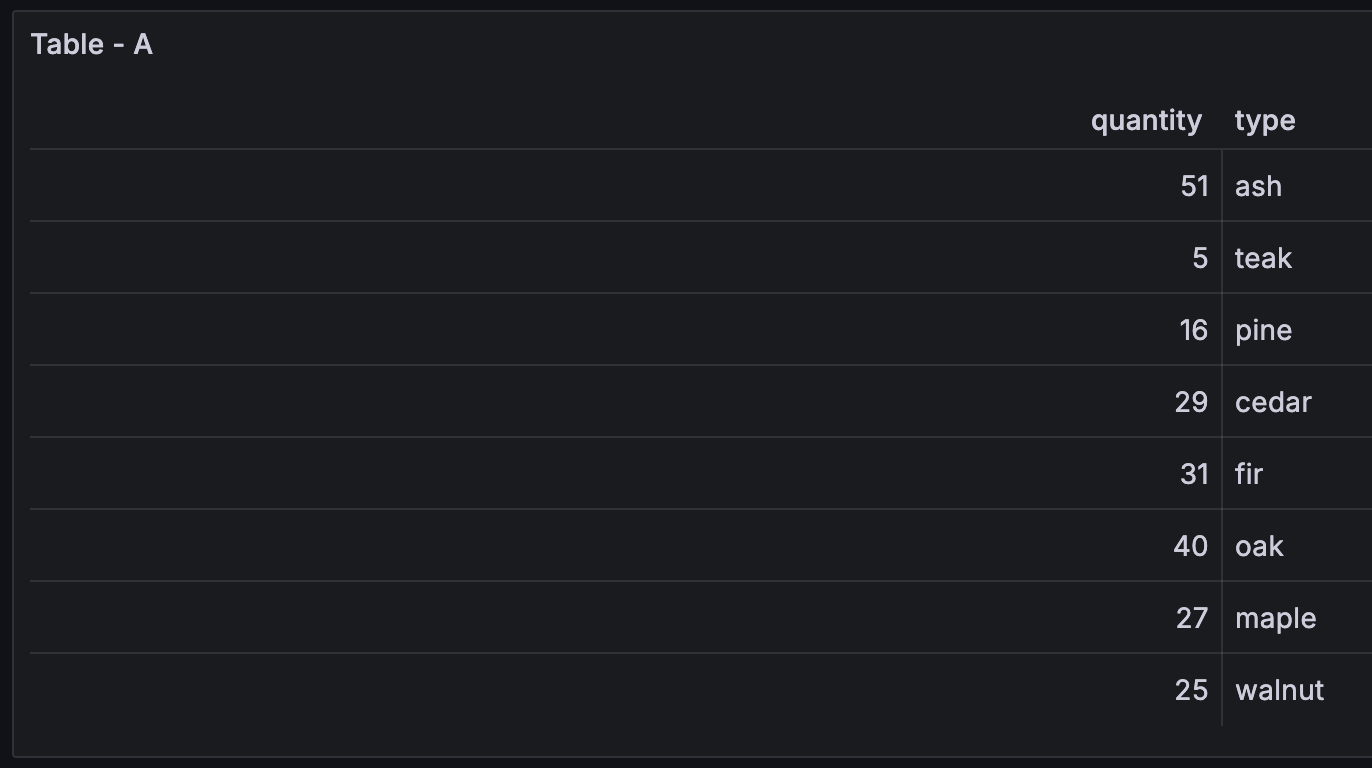Click the "pine" type cell
The image size is (1372, 768).
(x=1263, y=330)
